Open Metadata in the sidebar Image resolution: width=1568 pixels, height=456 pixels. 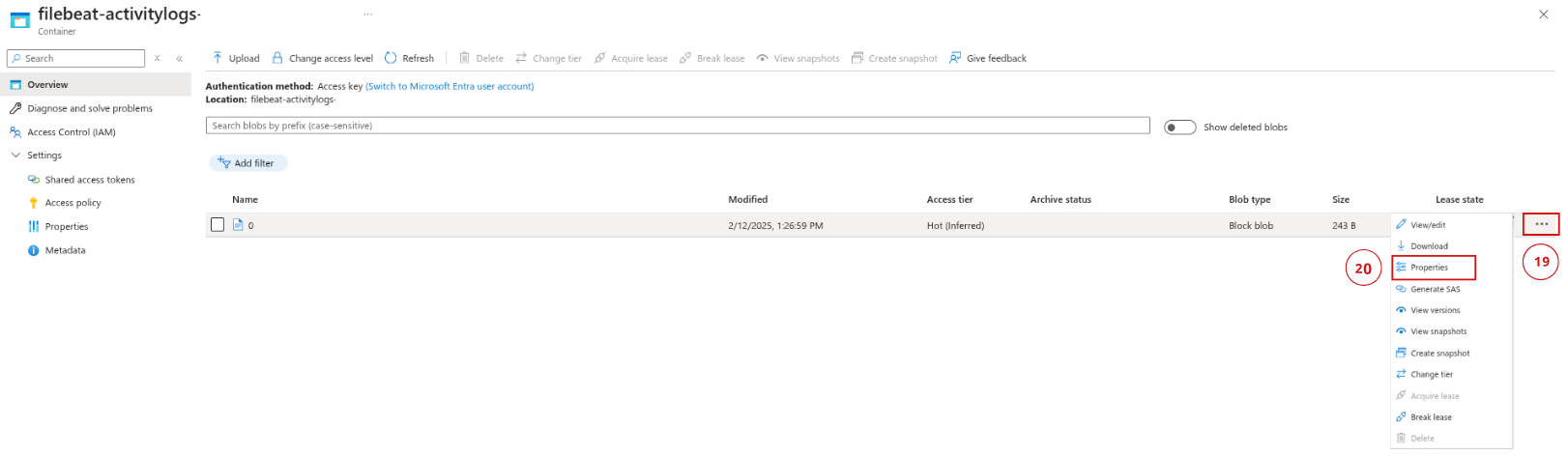pyautogui.click(x=65, y=250)
